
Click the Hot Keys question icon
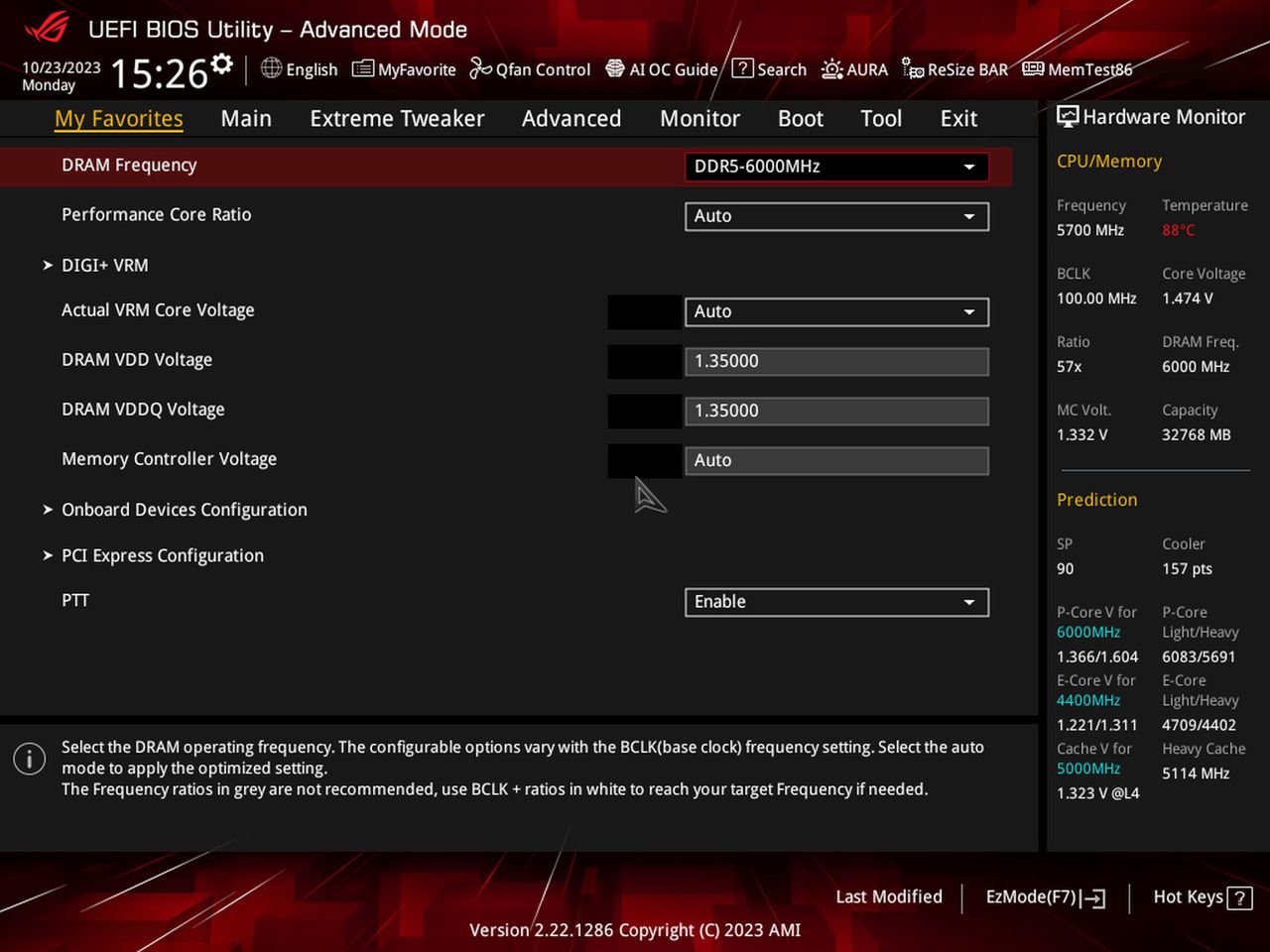point(1239,898)
